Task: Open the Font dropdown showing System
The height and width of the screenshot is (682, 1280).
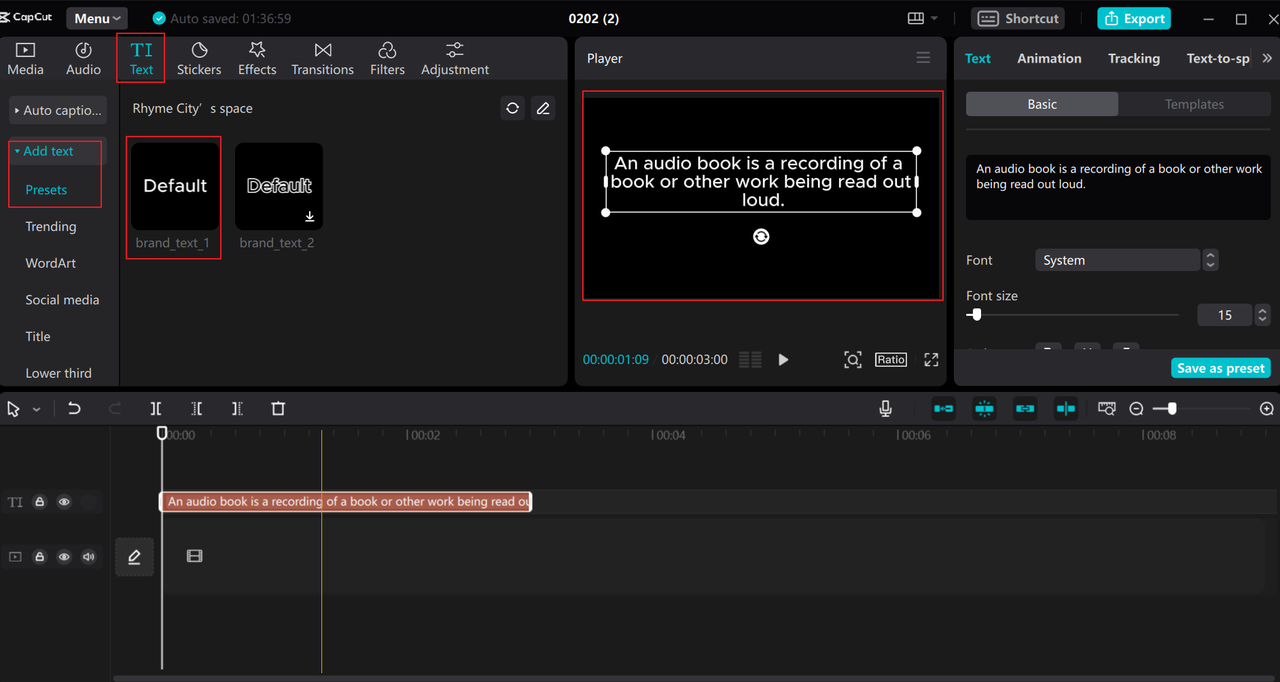Action: [1117, 260]
